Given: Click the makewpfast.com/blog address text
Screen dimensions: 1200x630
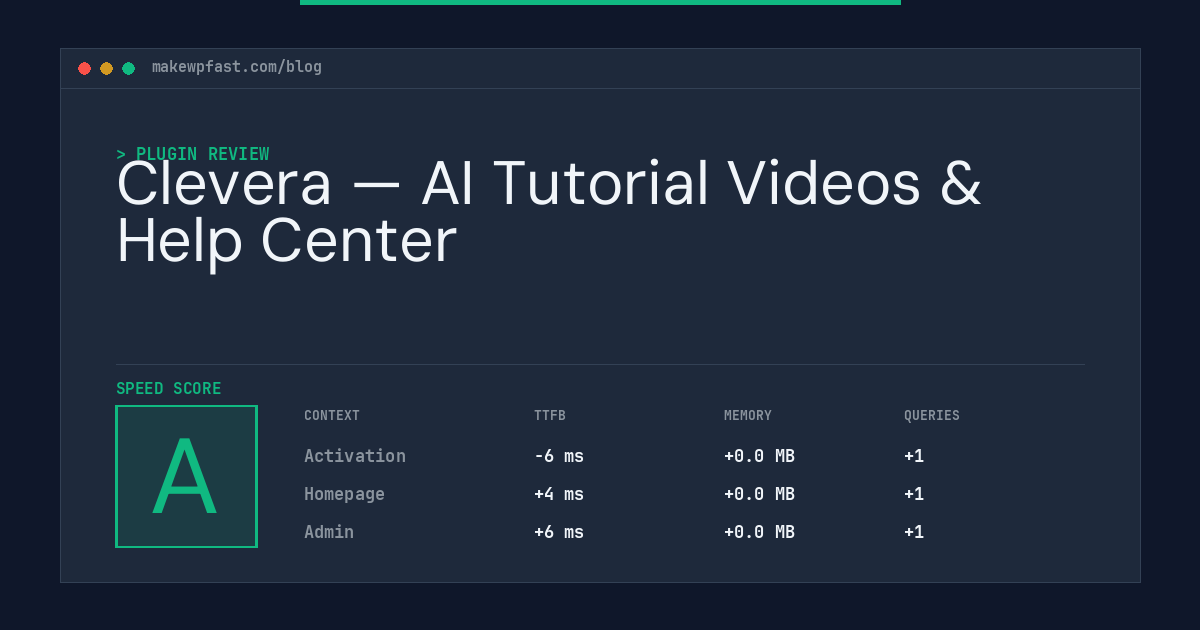Looking at the screenshot, I should click(237, 67).
